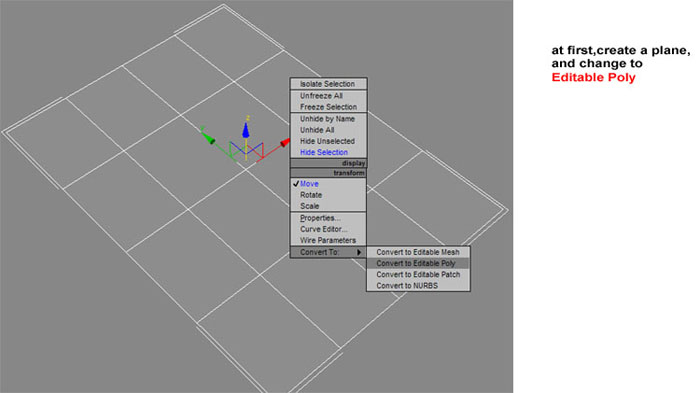This screenshot has width=700, height=393.
Task: Activate the checked Move transform item
Action: (x=328, y=184)
